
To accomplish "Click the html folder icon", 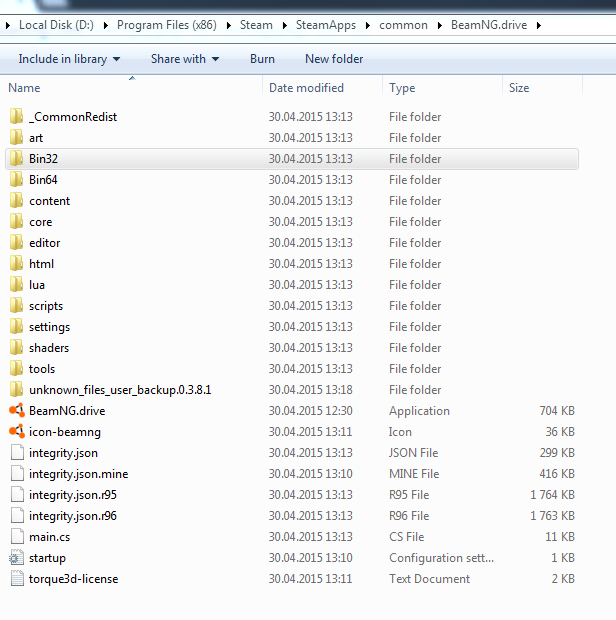I will click(17, 263).
